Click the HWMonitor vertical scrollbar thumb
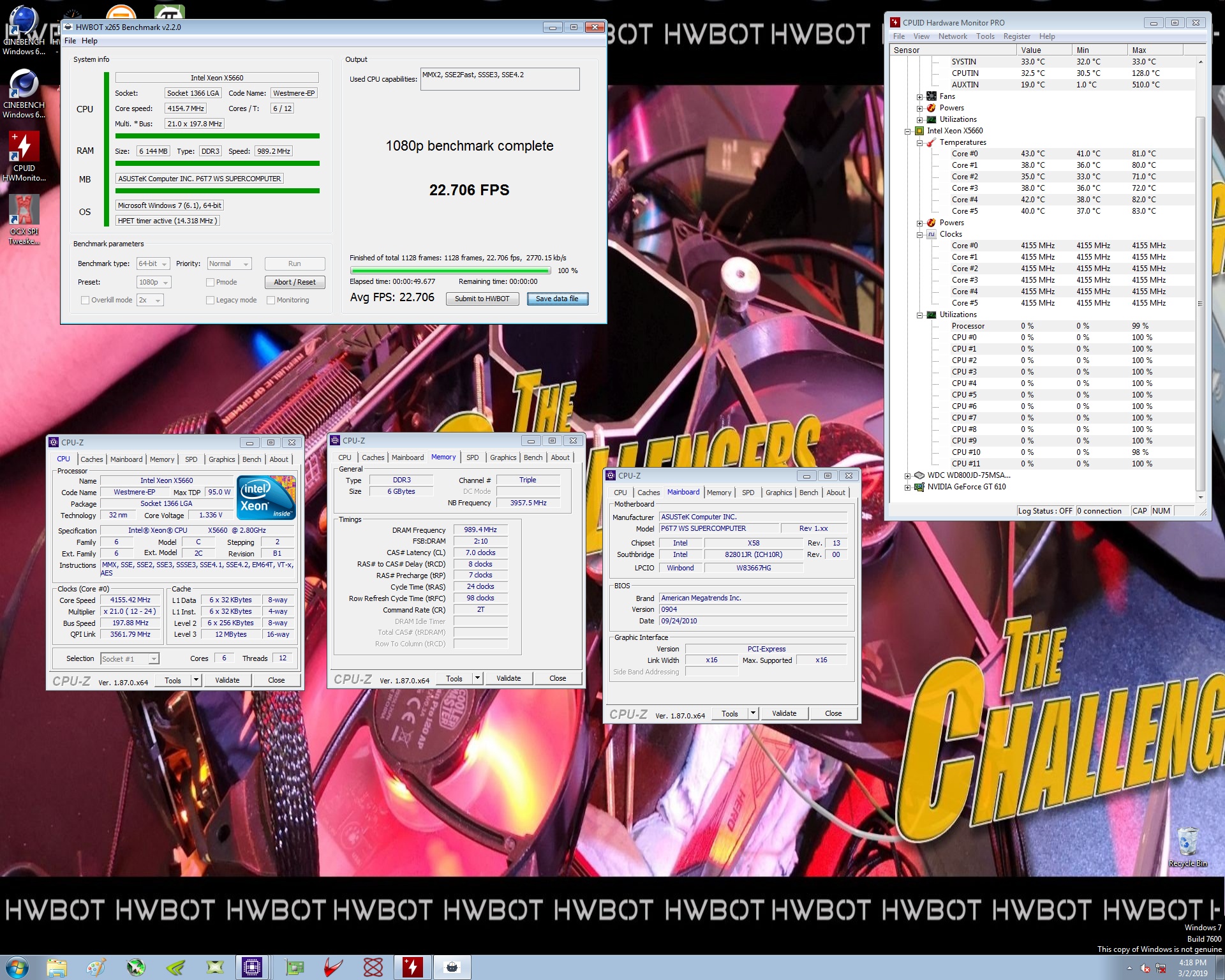The image size is (1225, 980). (x=1200, y=303)
